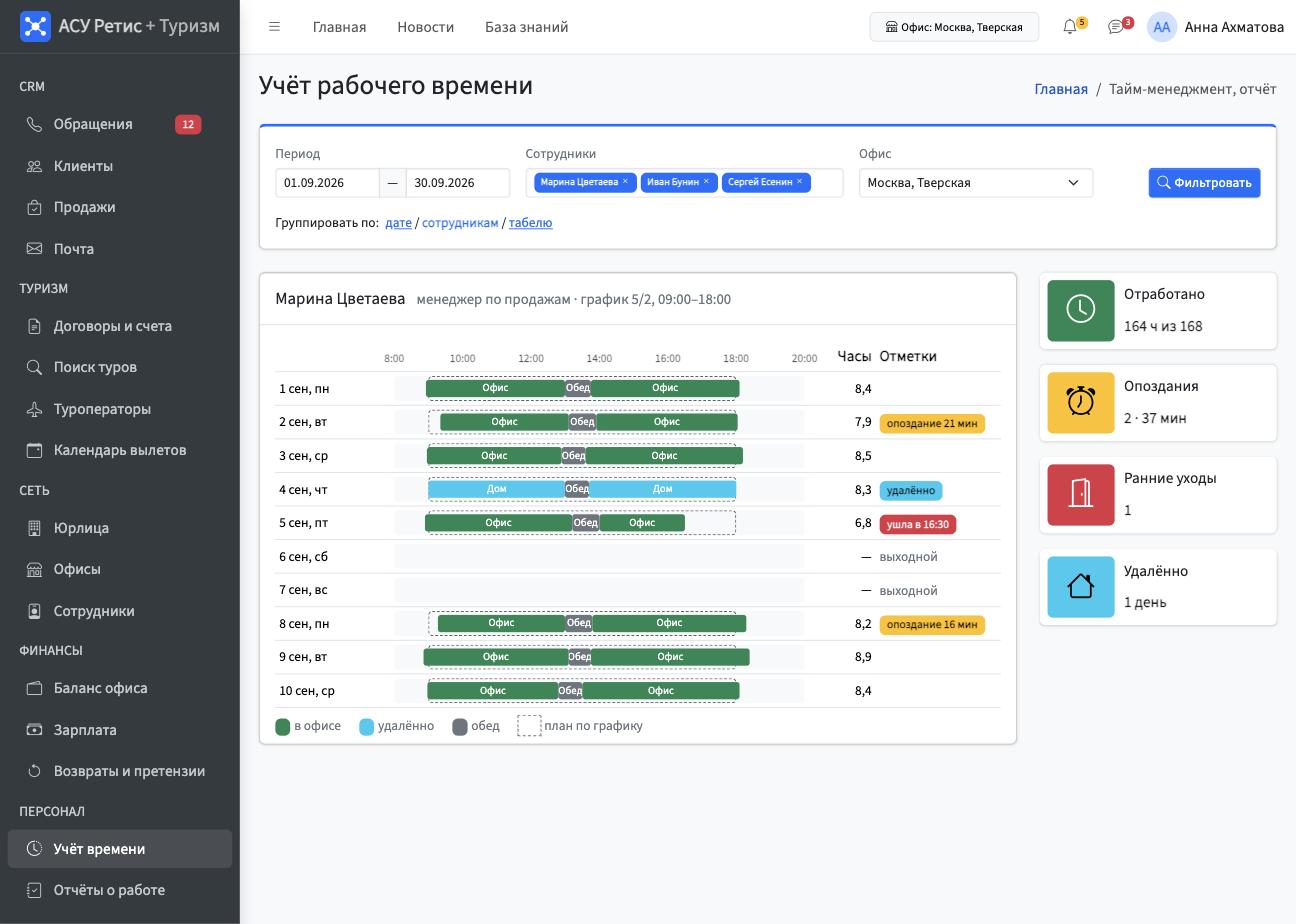The height and width of the screenshot is (924, 1296).
Task: Click the yellow Опоздания alarm icon
Action: [1081, 403]
